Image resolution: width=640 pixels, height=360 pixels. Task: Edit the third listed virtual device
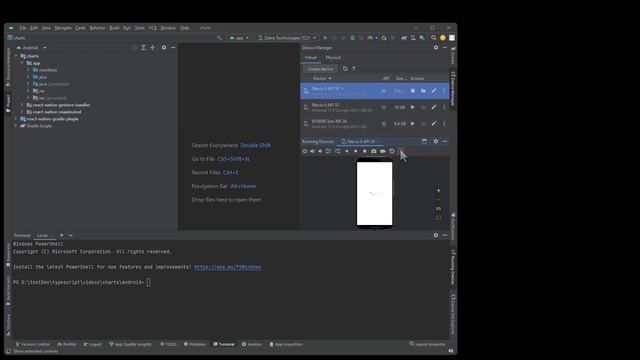pos(434,124)
